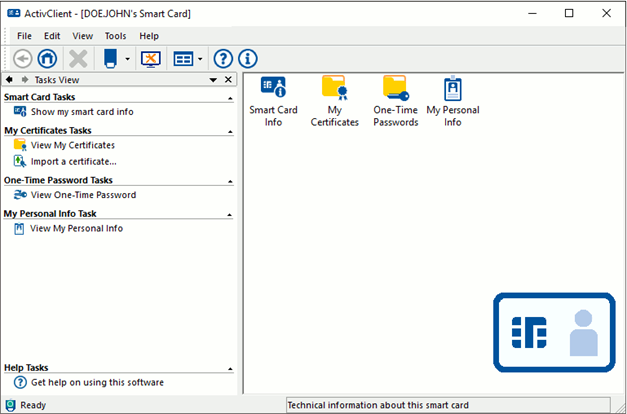Click View One-Time Password link

pyautogui.click(x=83, y=195)
